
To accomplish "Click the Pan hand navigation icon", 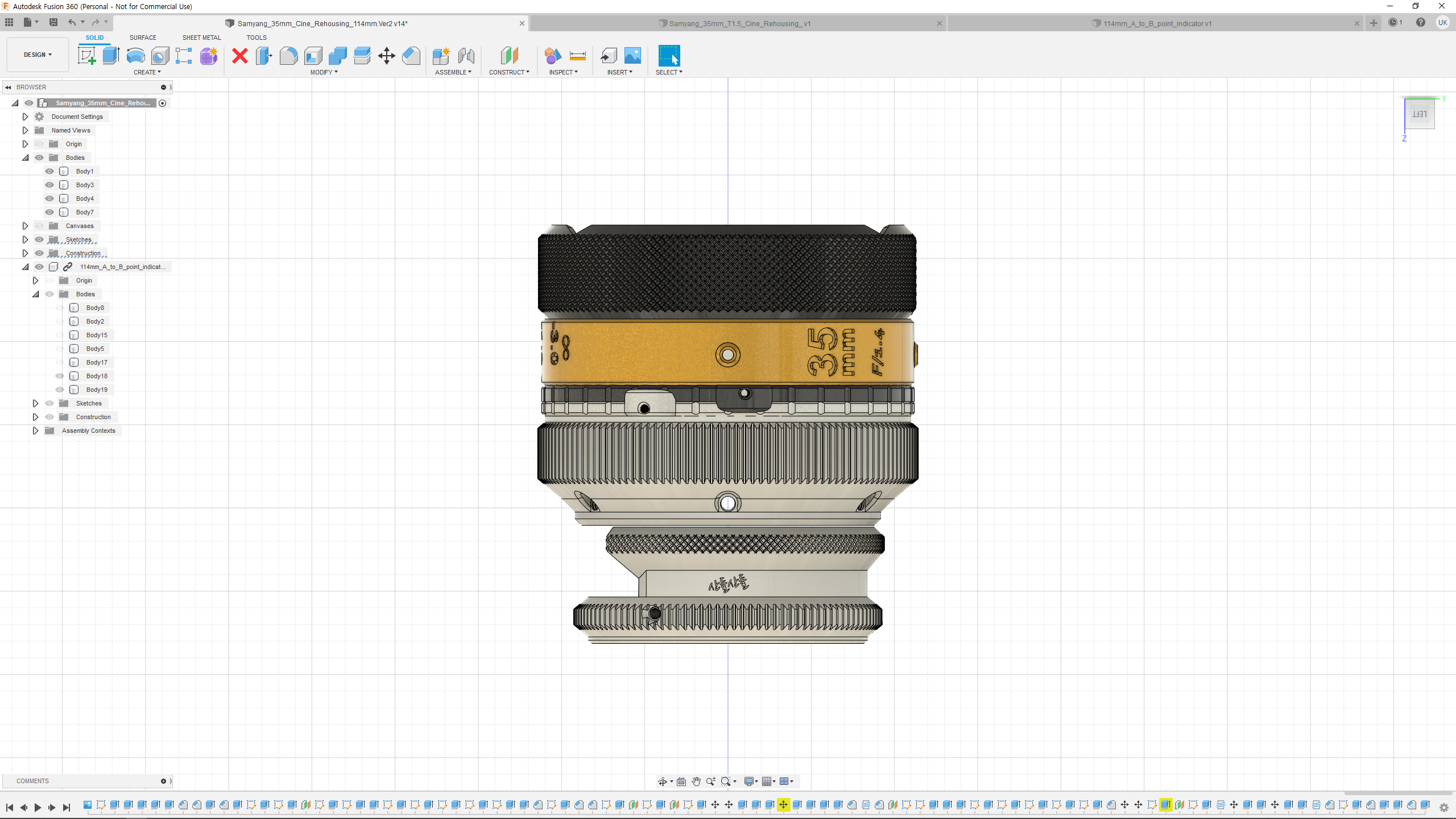I will click(x=696, y=781).
